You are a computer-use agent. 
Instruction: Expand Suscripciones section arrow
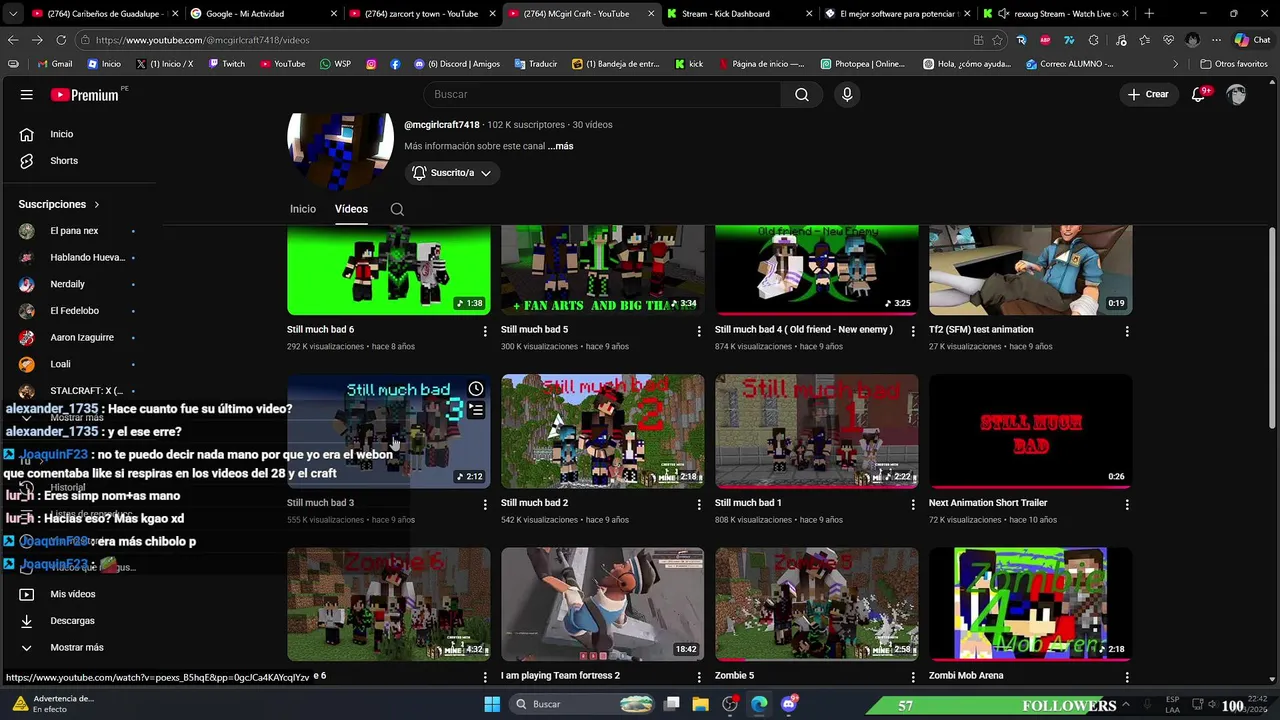pos(97,204)
